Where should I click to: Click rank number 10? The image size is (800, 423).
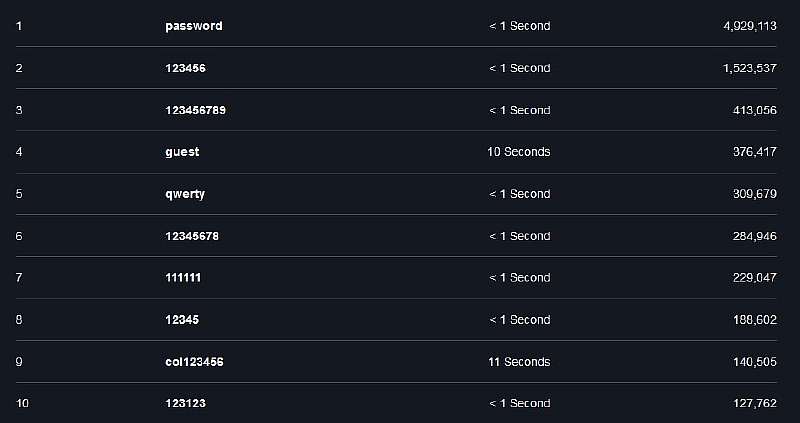coord(22,403)
